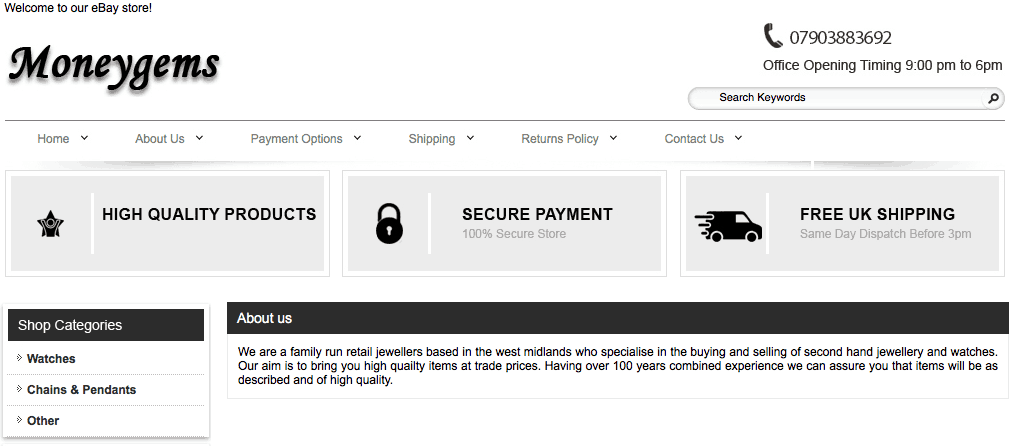Click the delivery van shipping icon
This screenshot has width=1016, height=446.
728,226
